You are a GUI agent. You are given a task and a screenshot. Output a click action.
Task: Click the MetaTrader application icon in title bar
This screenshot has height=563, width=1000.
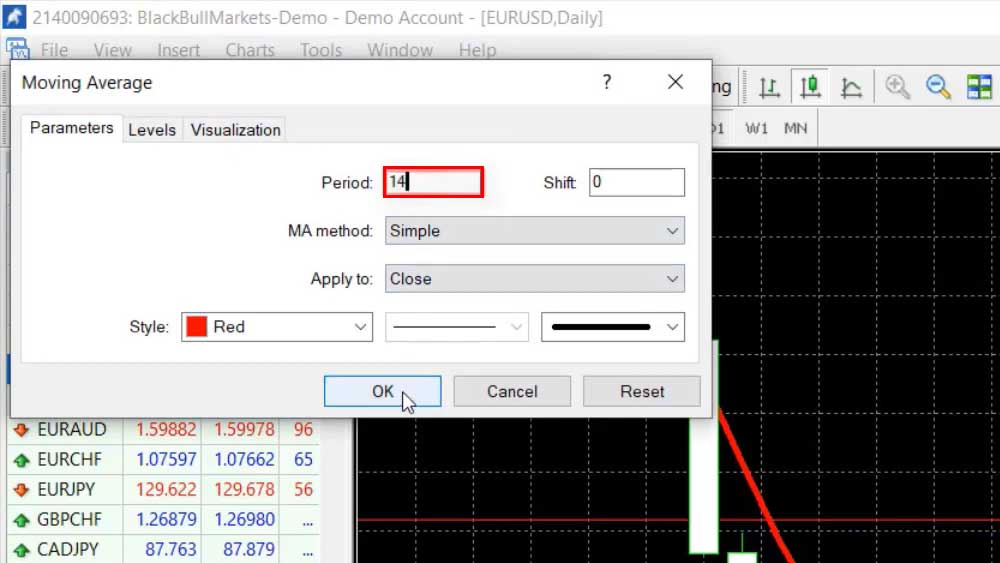tap(15, 17)
